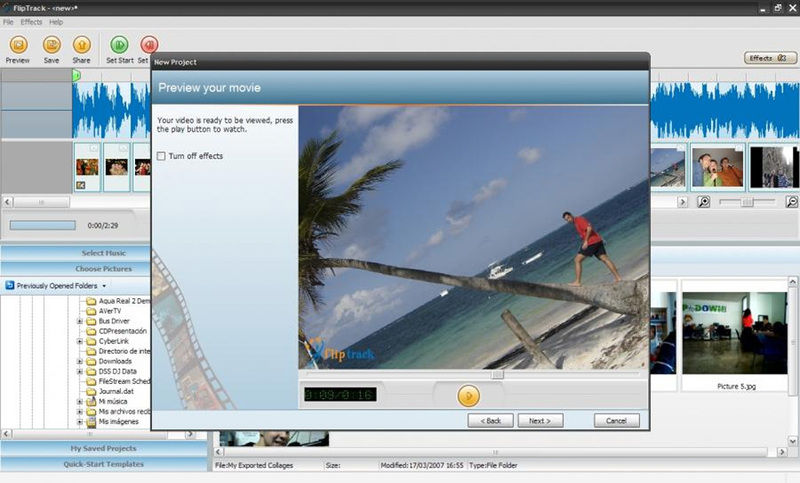Click the blue Previously Opened Folders icon
Viewport: 800px width, 483px height.
[10, 285]
